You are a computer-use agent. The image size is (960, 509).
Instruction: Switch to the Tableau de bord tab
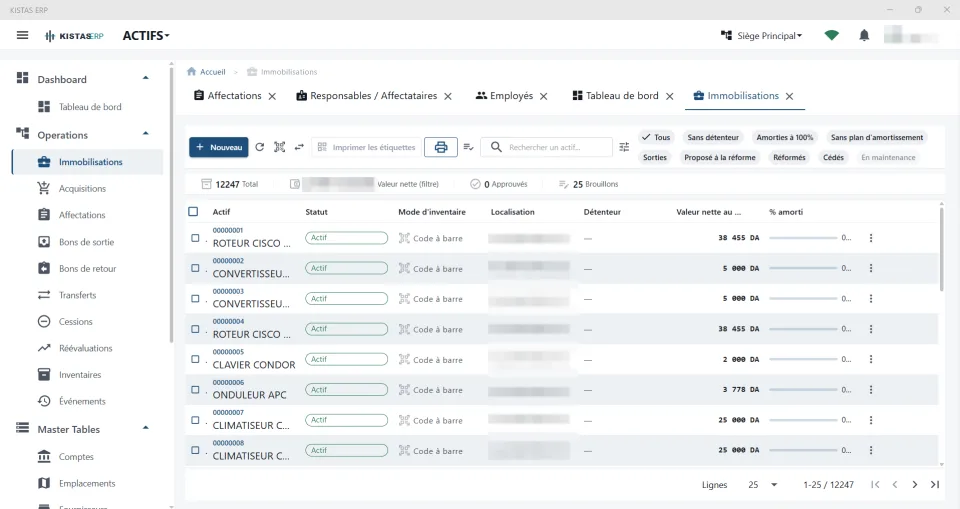pyautogui.click(x=616, y=96)
